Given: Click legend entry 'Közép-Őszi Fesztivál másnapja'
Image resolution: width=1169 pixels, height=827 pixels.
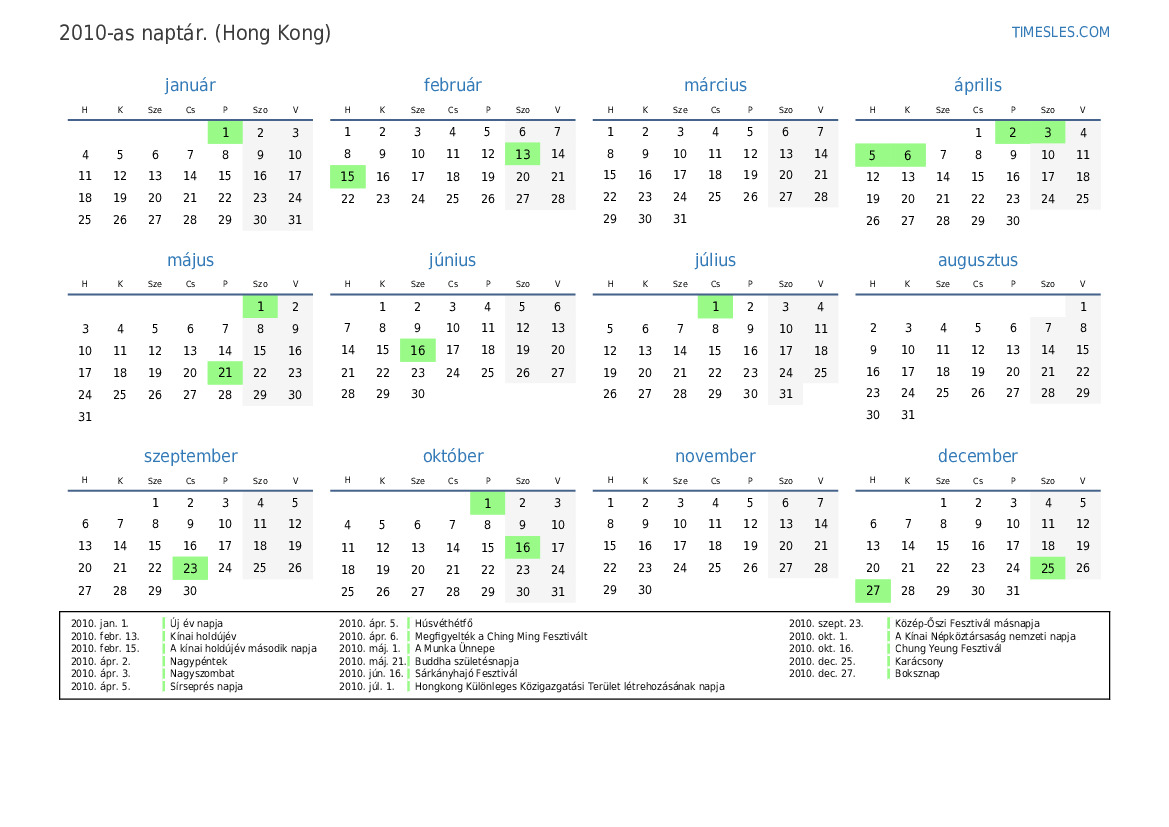Looking at the screenshot, I should (967, 623).
